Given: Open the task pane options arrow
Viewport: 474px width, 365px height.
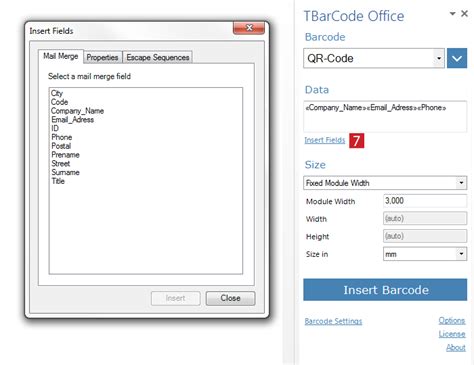Looking at the screenshot, I should tap(452, 14).
